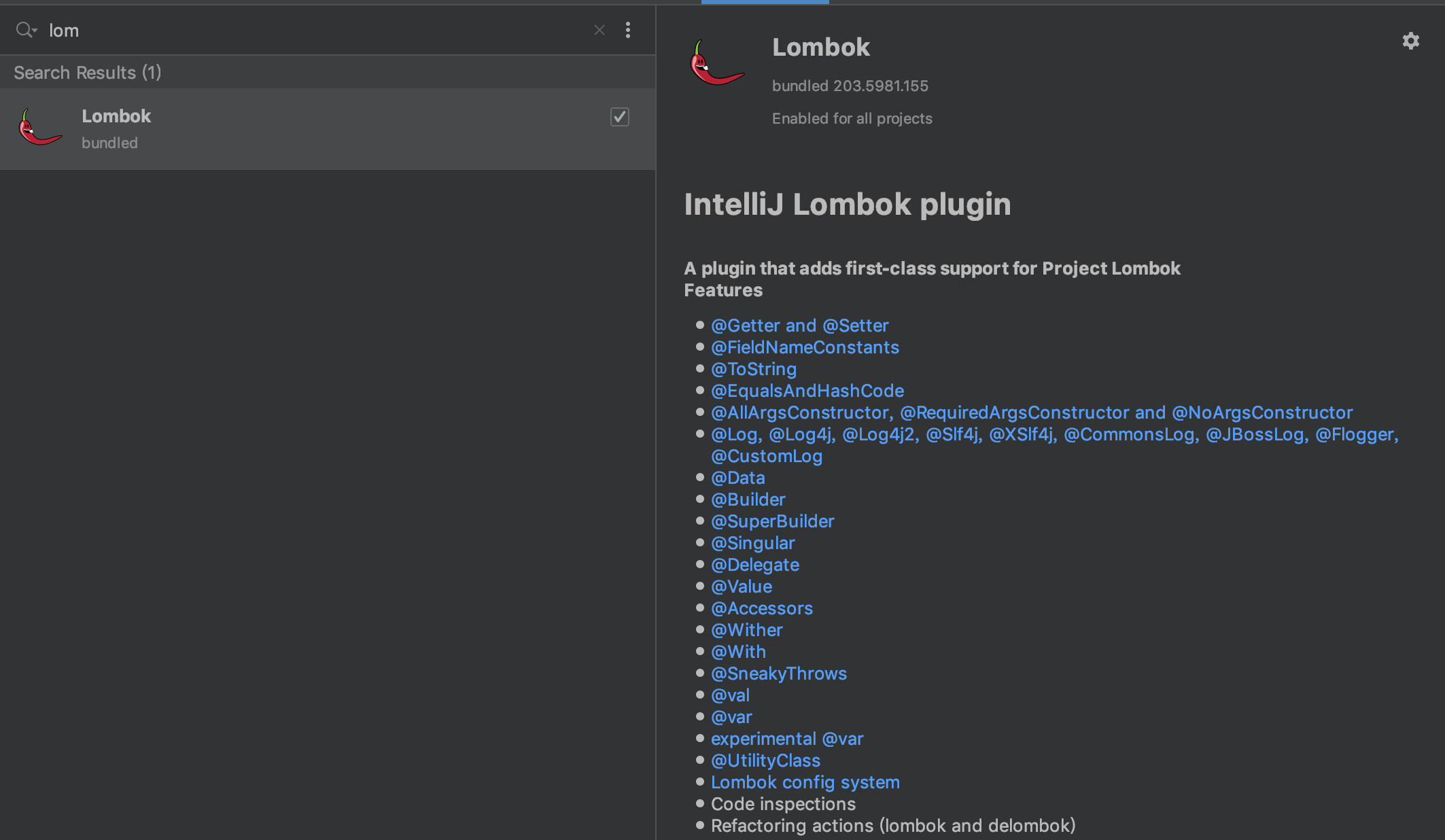Open the @UtilityClass link
Image resolution: width=1445 pixels, height=840 pixels.
coord(765,760)
